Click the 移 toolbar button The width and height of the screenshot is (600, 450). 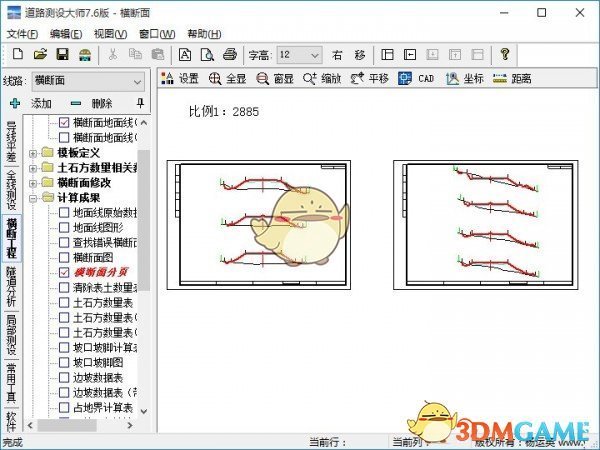tap(360, 55)
